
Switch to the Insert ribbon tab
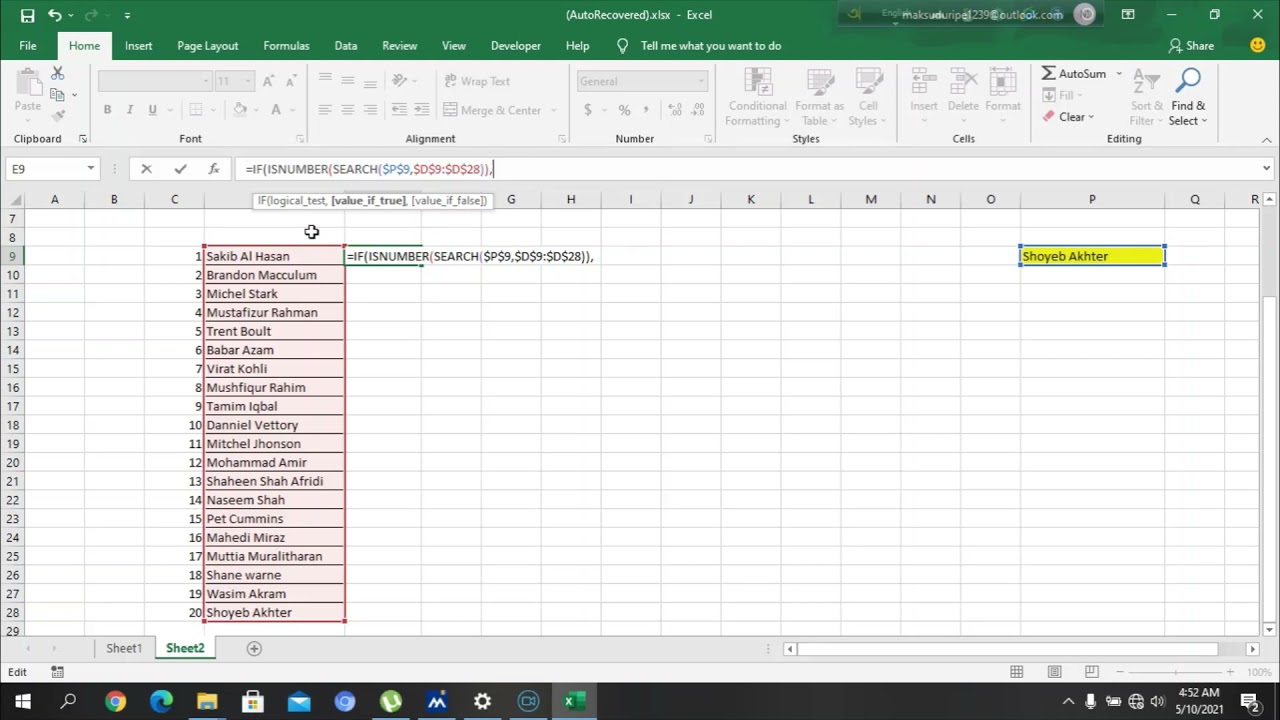coord(138,46)
